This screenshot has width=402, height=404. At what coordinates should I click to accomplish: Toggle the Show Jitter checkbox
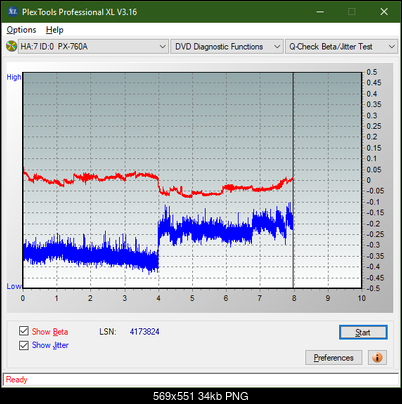coord(24,345)
